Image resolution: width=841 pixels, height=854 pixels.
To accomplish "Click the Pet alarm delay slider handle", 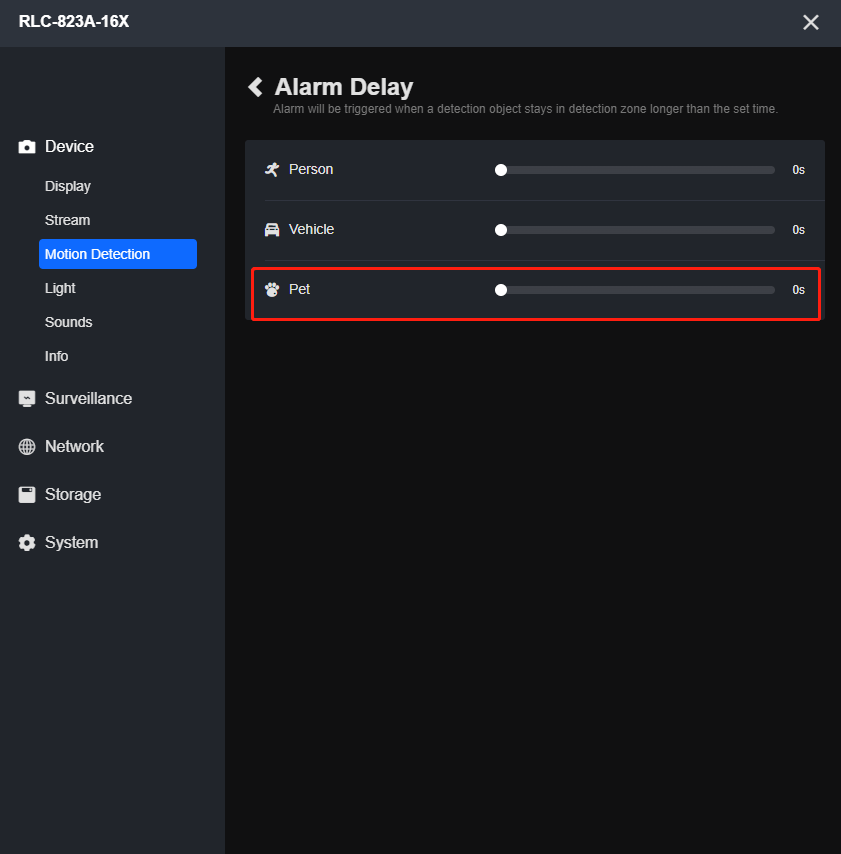I will (x=501, y=290).
